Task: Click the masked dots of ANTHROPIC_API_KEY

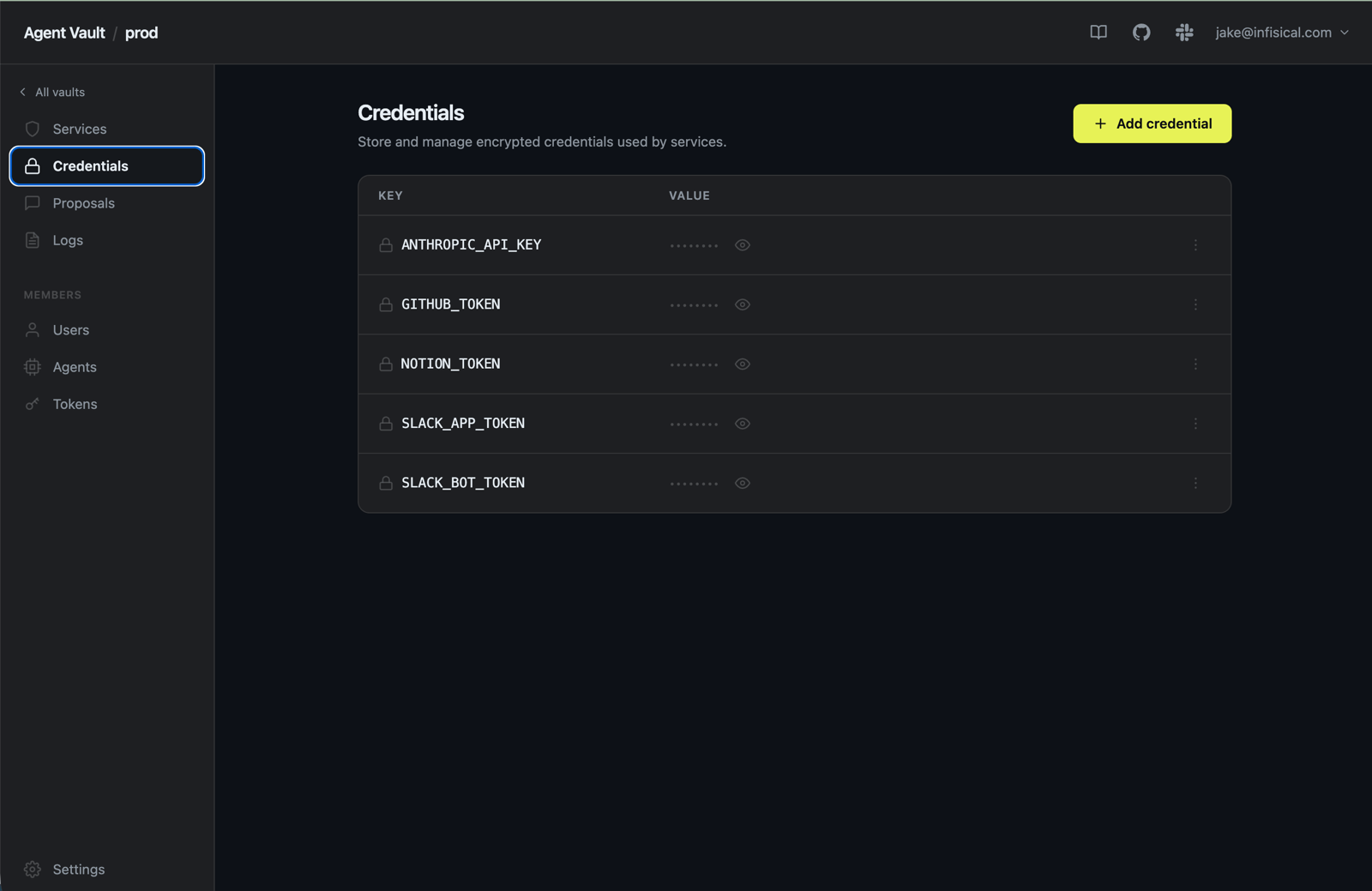Action: click(695, 246)
